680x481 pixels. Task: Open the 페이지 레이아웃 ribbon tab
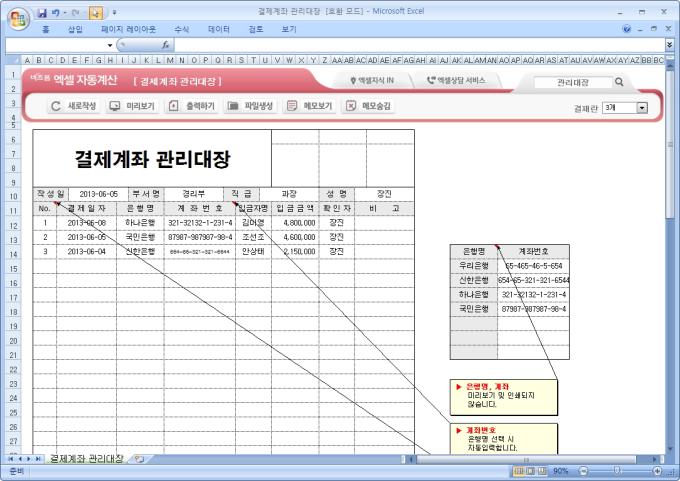click(x=128, y=29)
